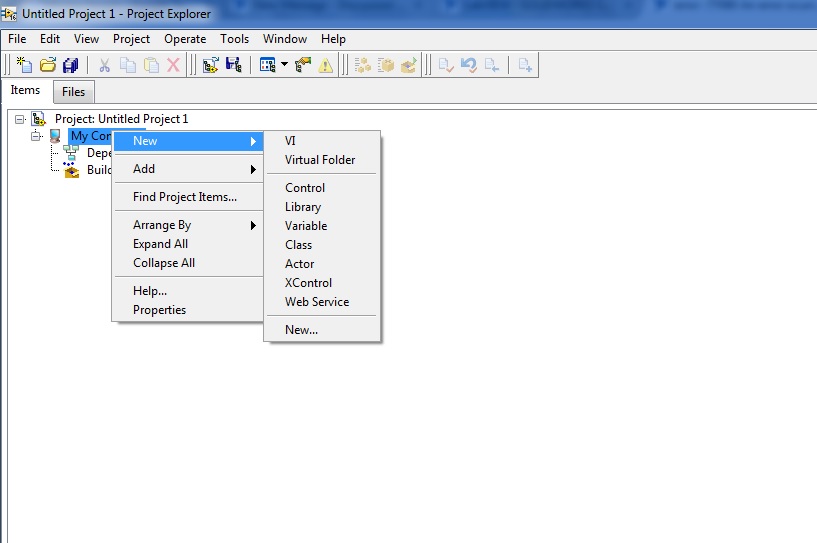The width and height of the screenshot is (817, 543).
Task: Click the Build Specifications tree icon
Action: pyautogui.click(x=71, y=170)
